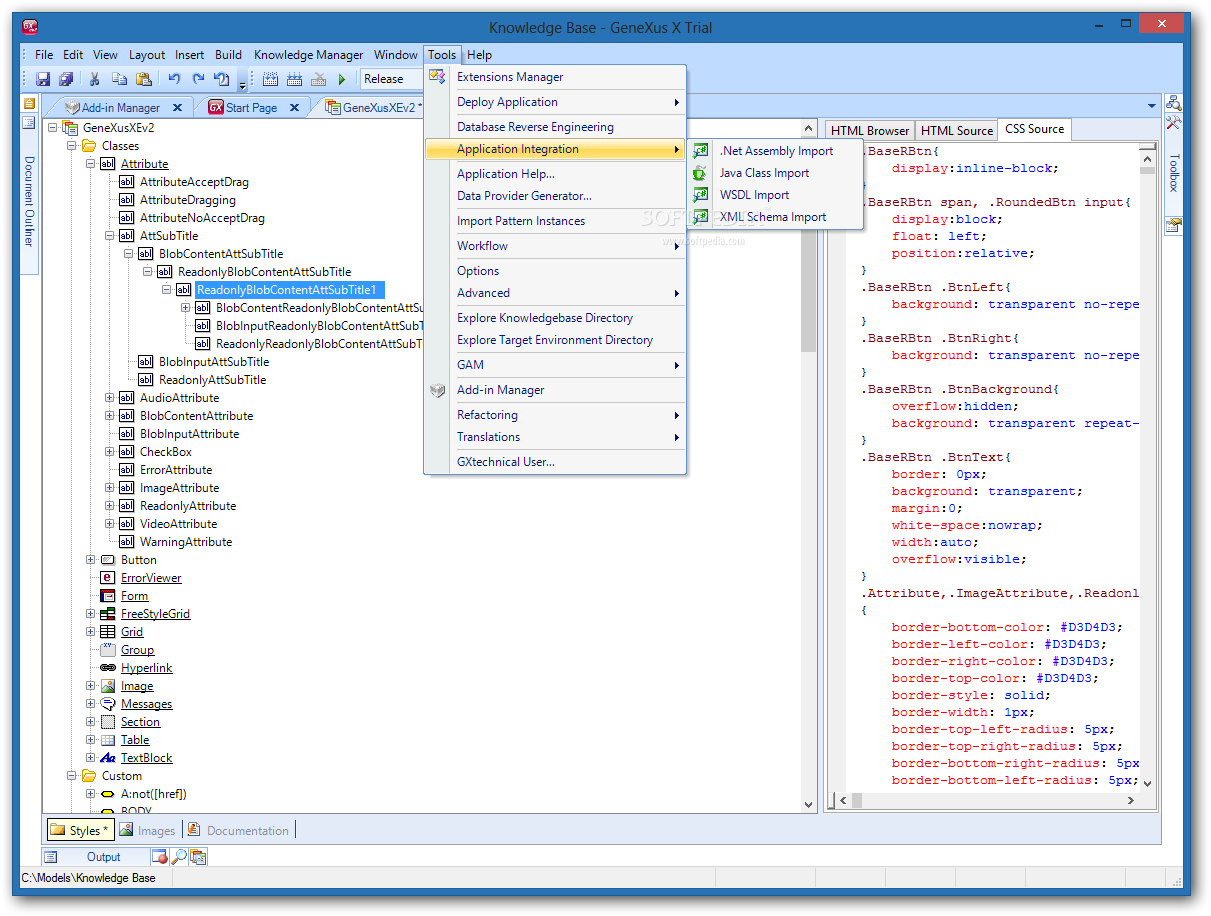Open the Release configuration combo box
Image resolution: width=1211 pixels, height=916 pixels.
(x=393, y=79)
